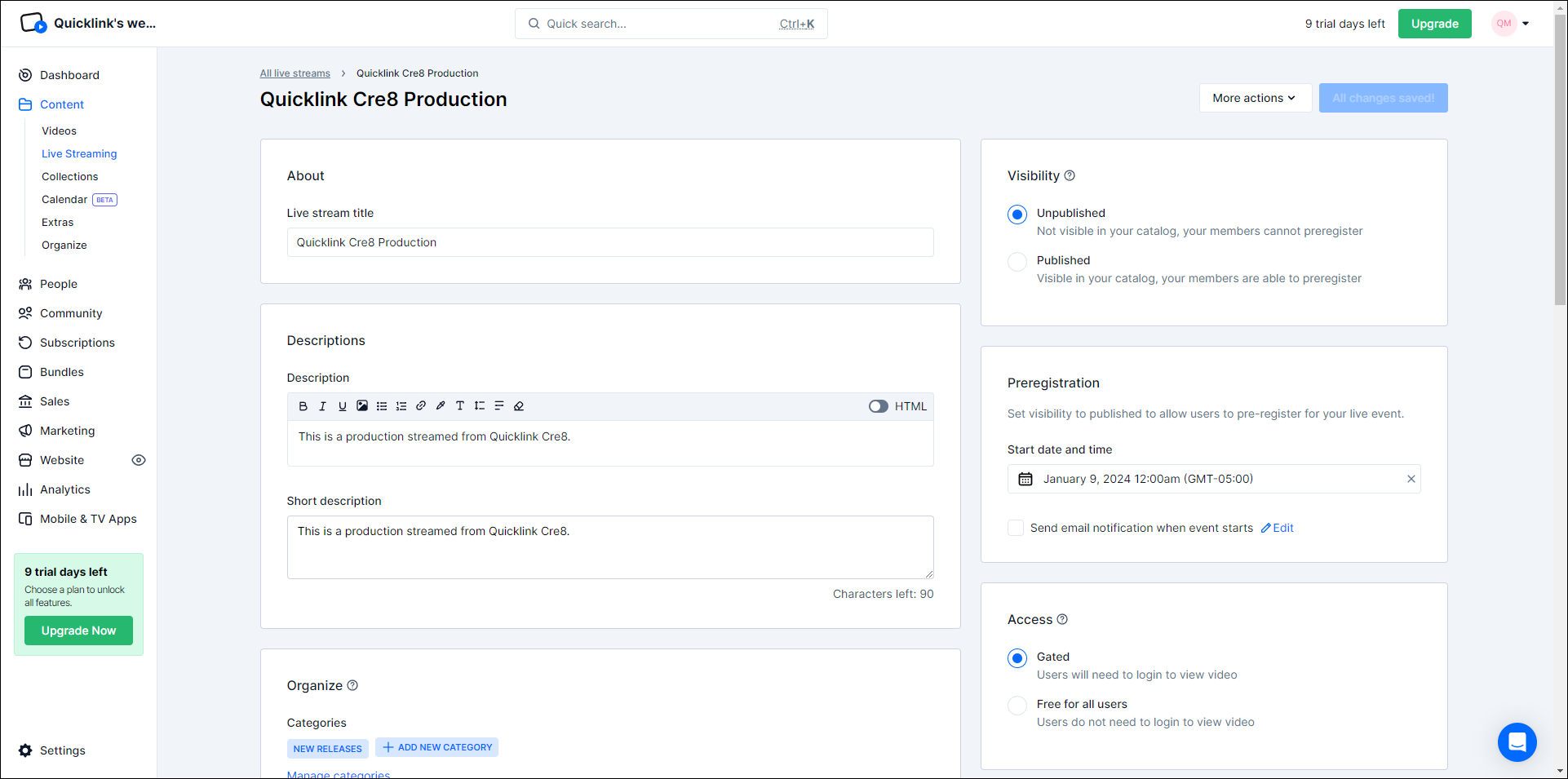
Task: Click the calendar icon in start date field
Action: click(x=1025, y=479)
